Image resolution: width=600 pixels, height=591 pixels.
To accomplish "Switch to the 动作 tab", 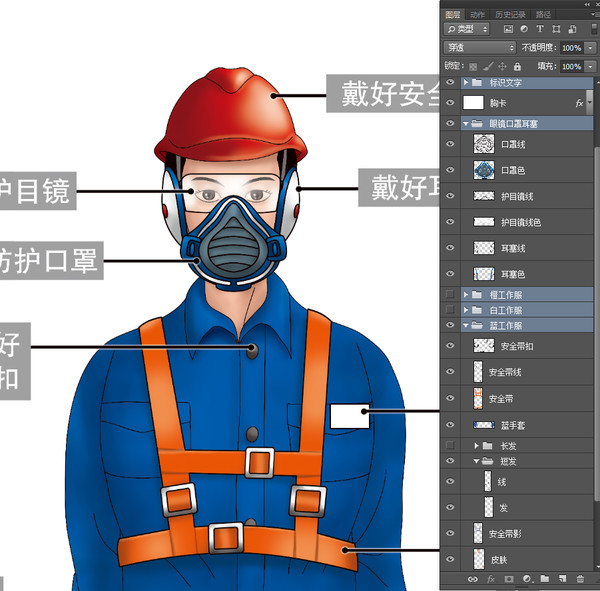I will 478,15.
